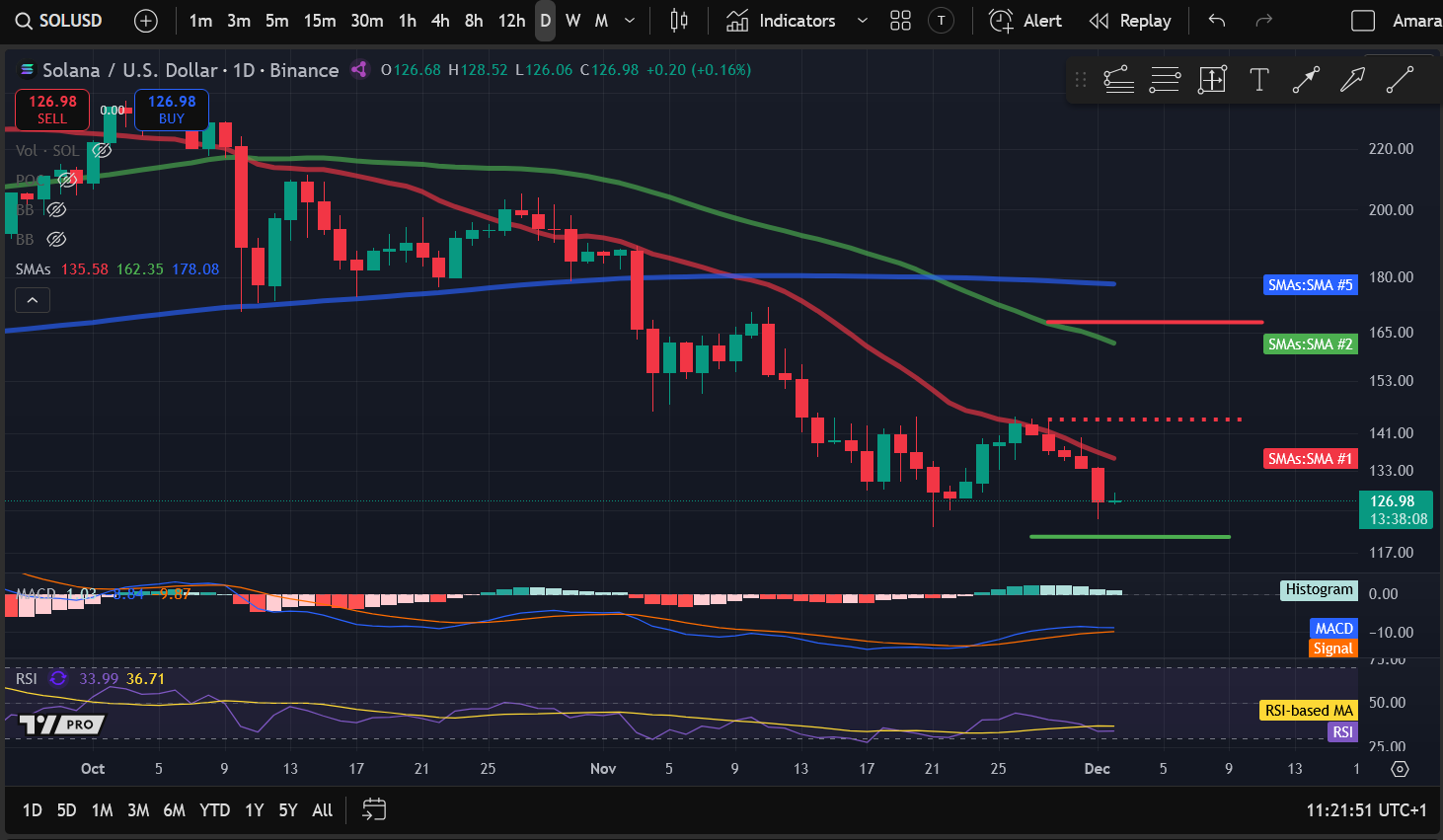The height and width of the screenshot is (840, 1443).
Task: Click the add symbol plus icon
Action: click(x=145, y=21)
